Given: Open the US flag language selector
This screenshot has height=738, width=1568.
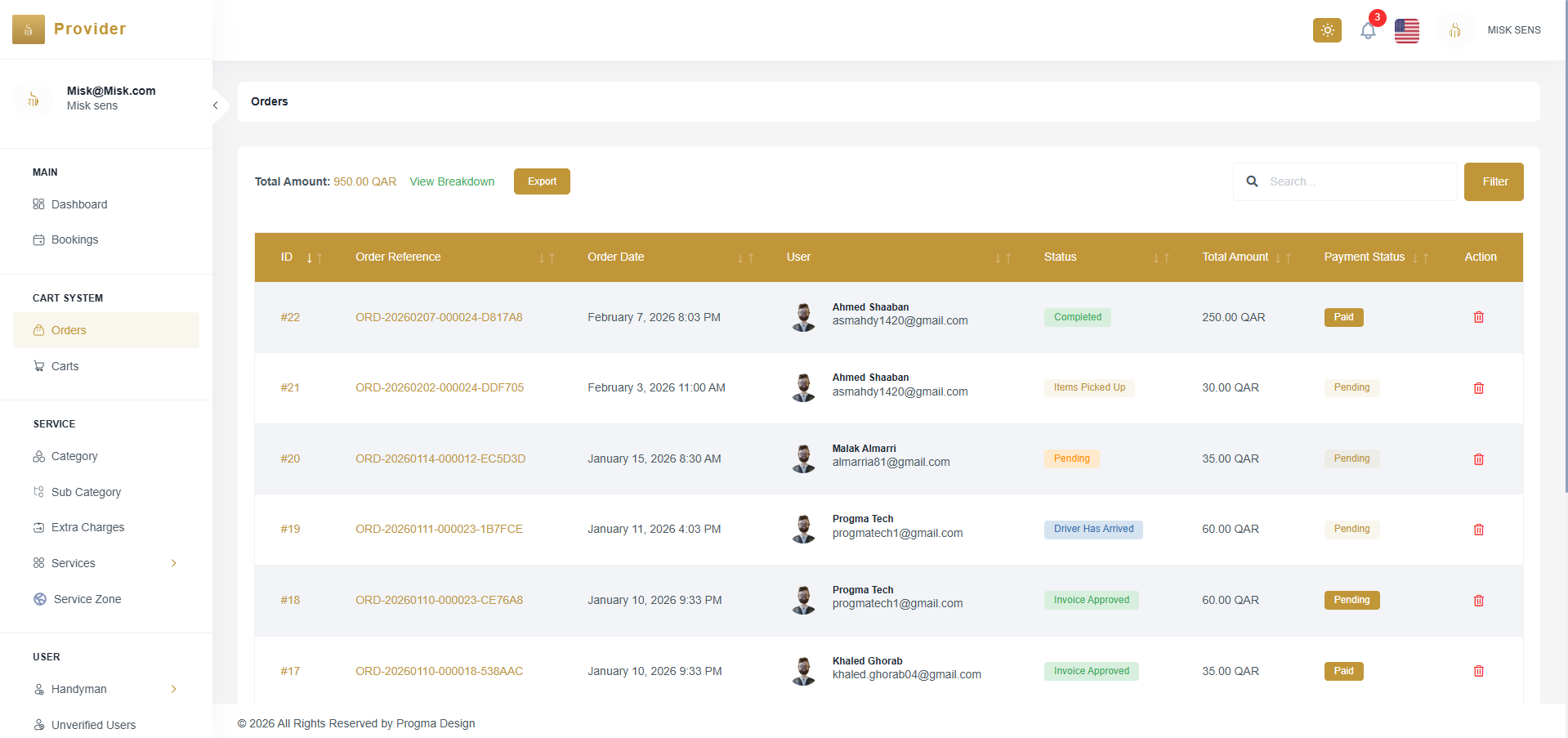Looking at the screenshot, I should pyautogui.click(x=1406, y=30).
